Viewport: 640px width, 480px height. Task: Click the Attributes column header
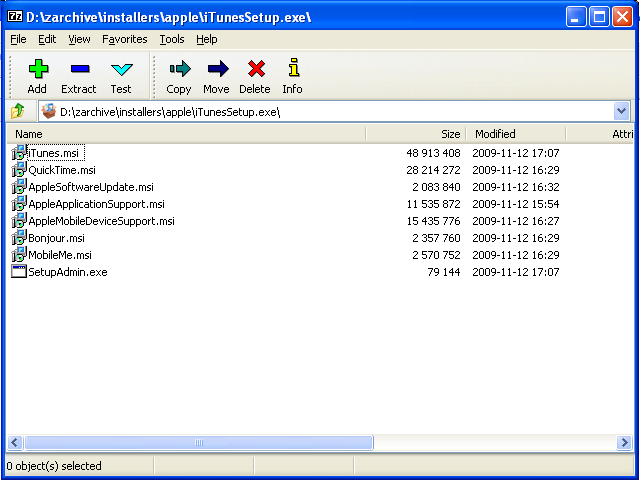600,134
